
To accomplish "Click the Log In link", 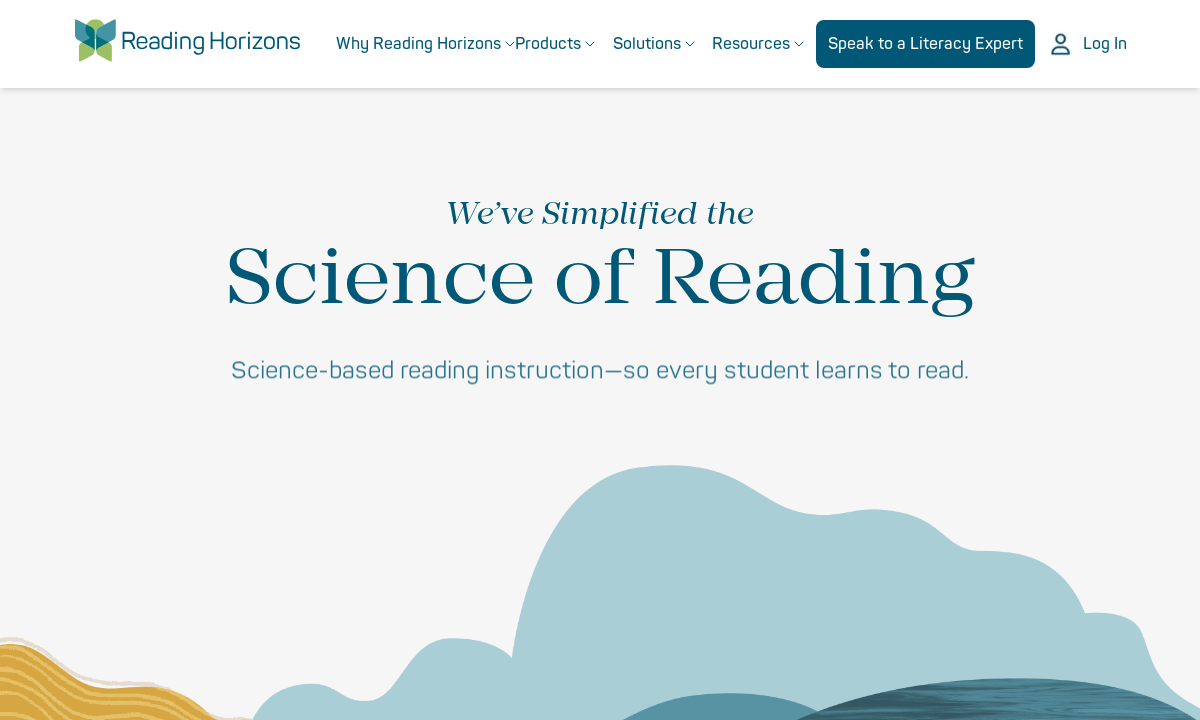I will [1105, 44].
